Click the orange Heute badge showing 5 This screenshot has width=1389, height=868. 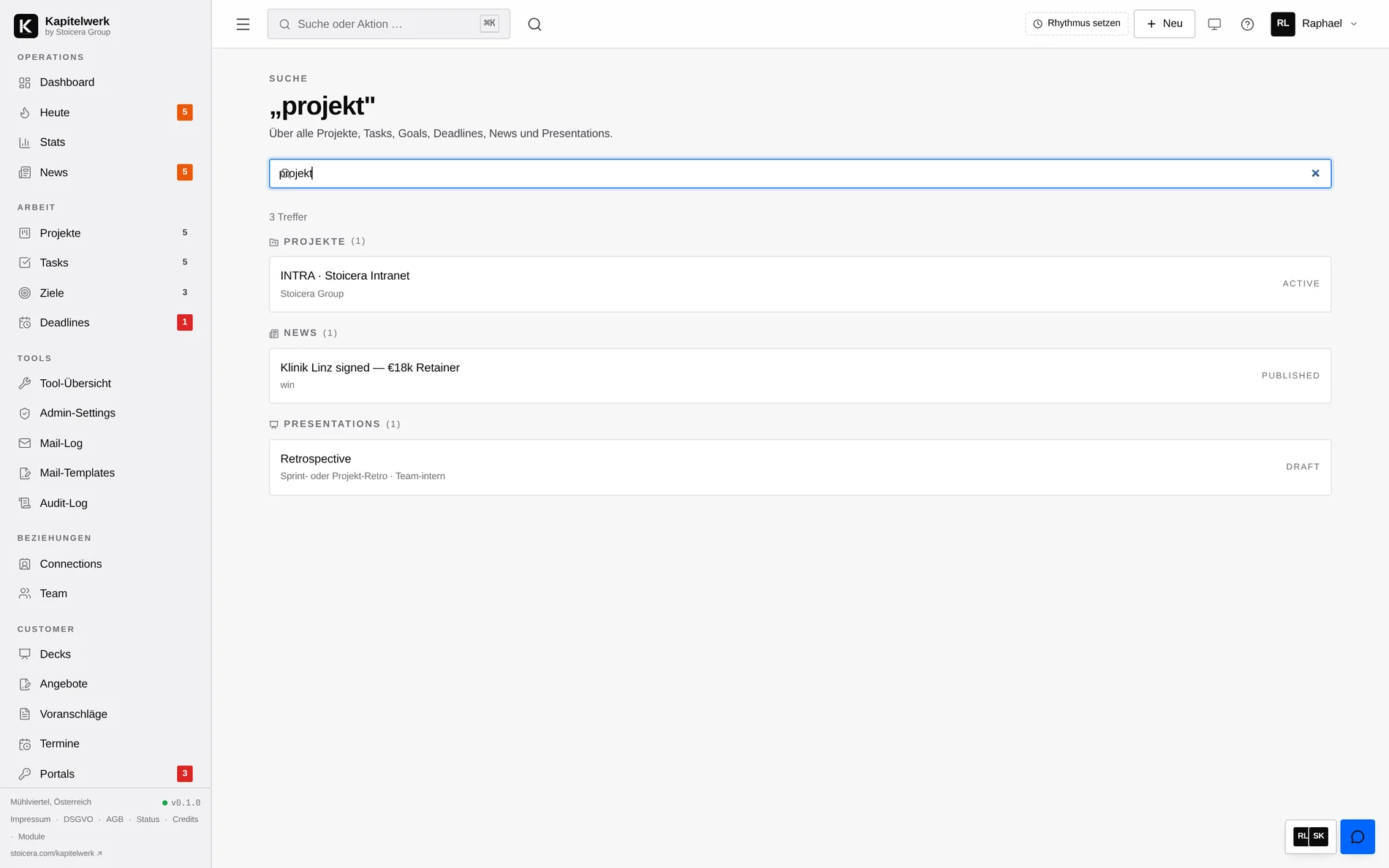(x=185, y=113)
